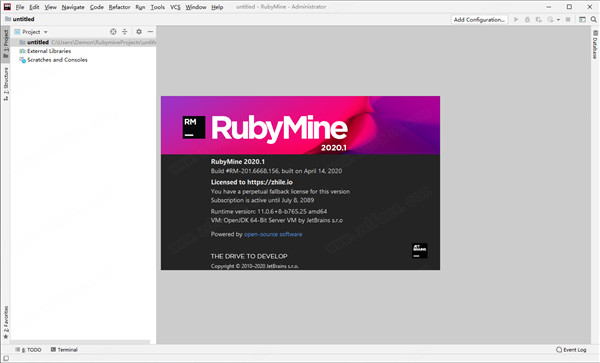Minimize the RubyMine window
The width and height of the screenshot is (600, 363).
[549, 7]
